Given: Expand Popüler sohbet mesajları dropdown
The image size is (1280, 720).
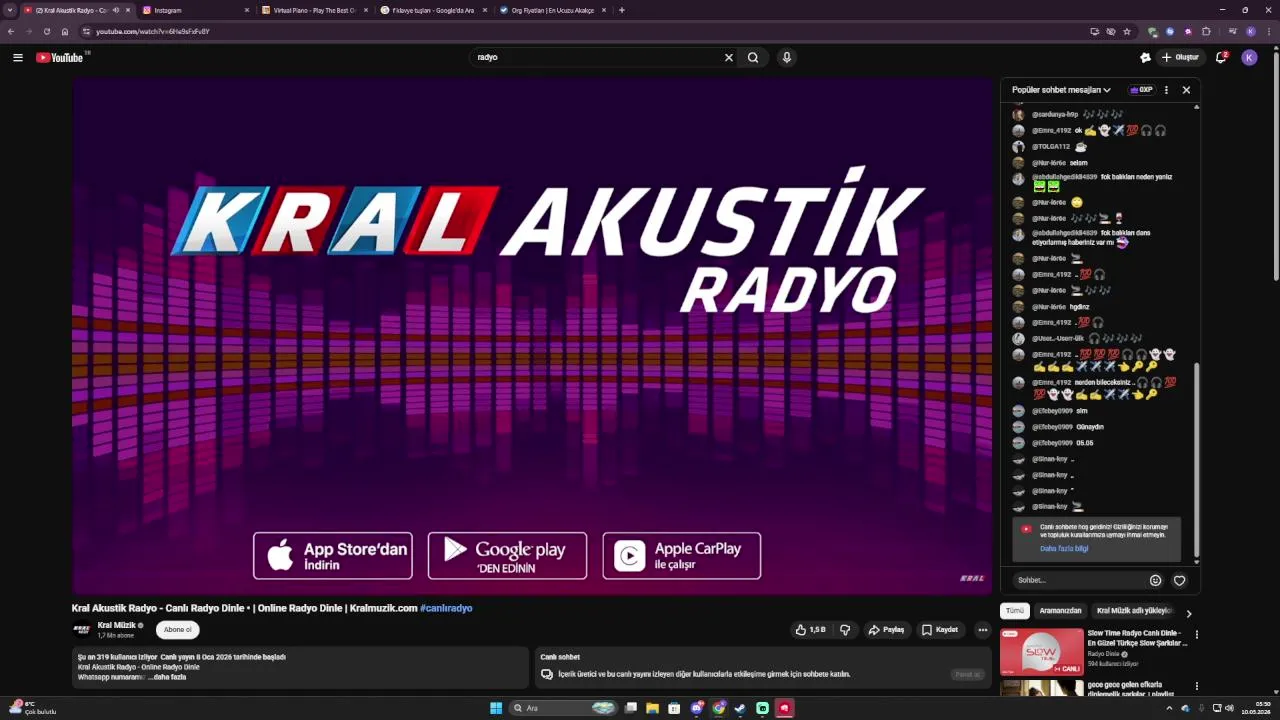Looking at the screenshot, I should (1061, 90).
